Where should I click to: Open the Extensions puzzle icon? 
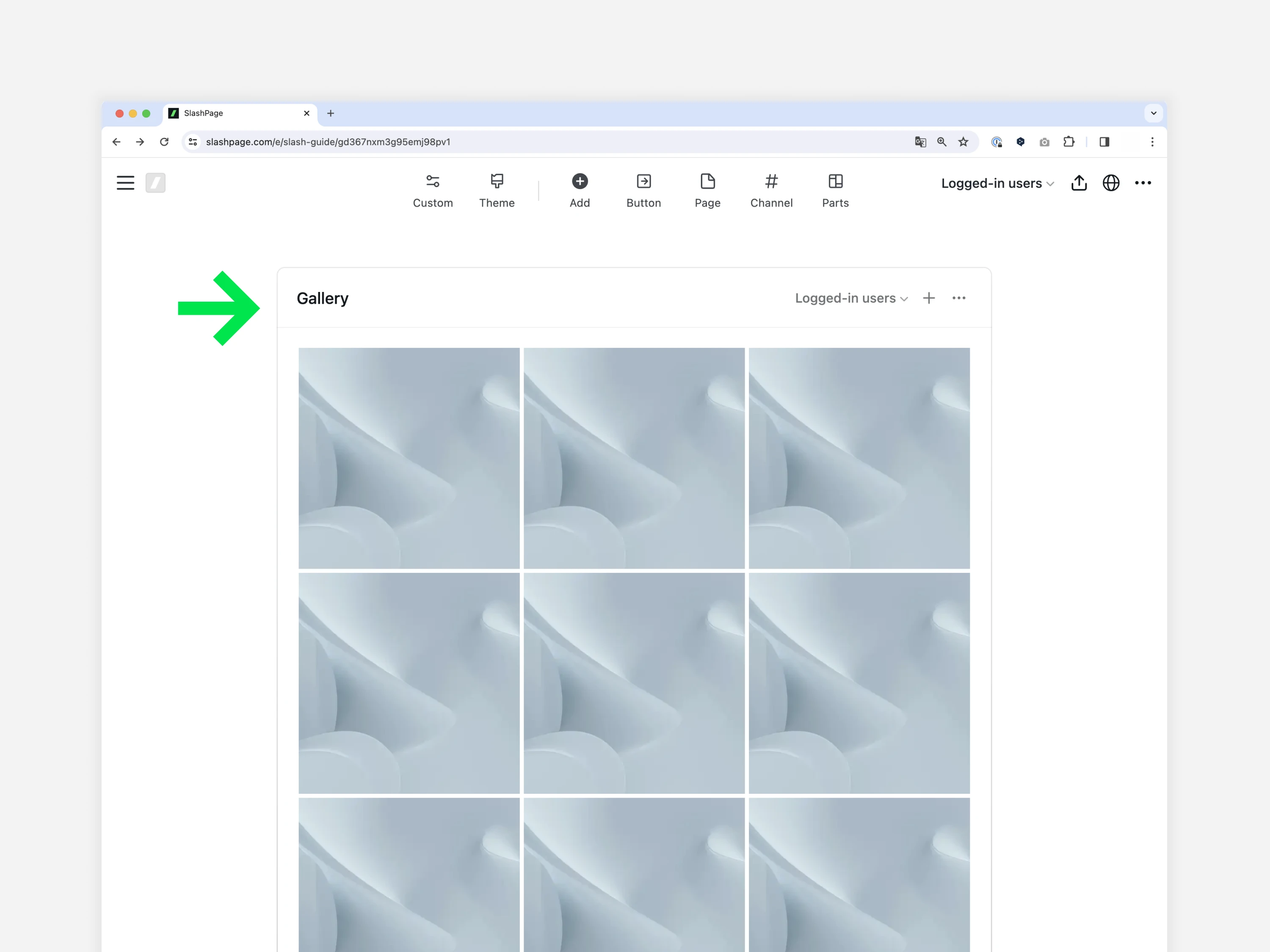coord(1068,142)
